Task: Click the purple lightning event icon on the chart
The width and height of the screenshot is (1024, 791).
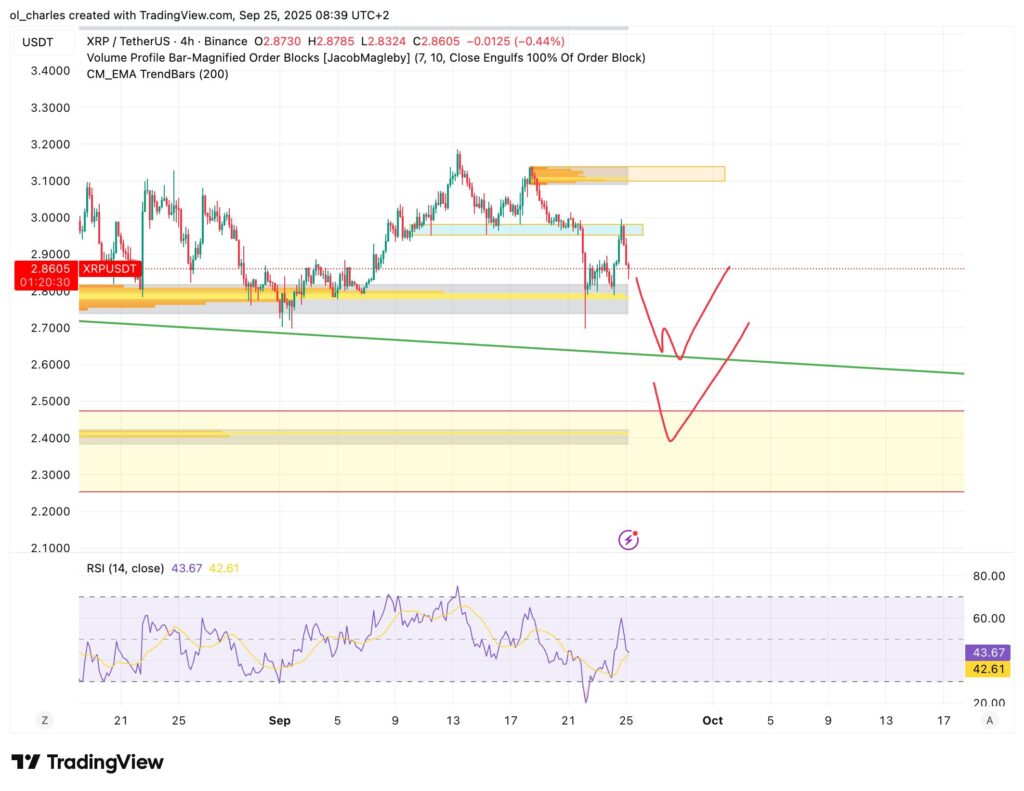Action: tap(626, 540)
